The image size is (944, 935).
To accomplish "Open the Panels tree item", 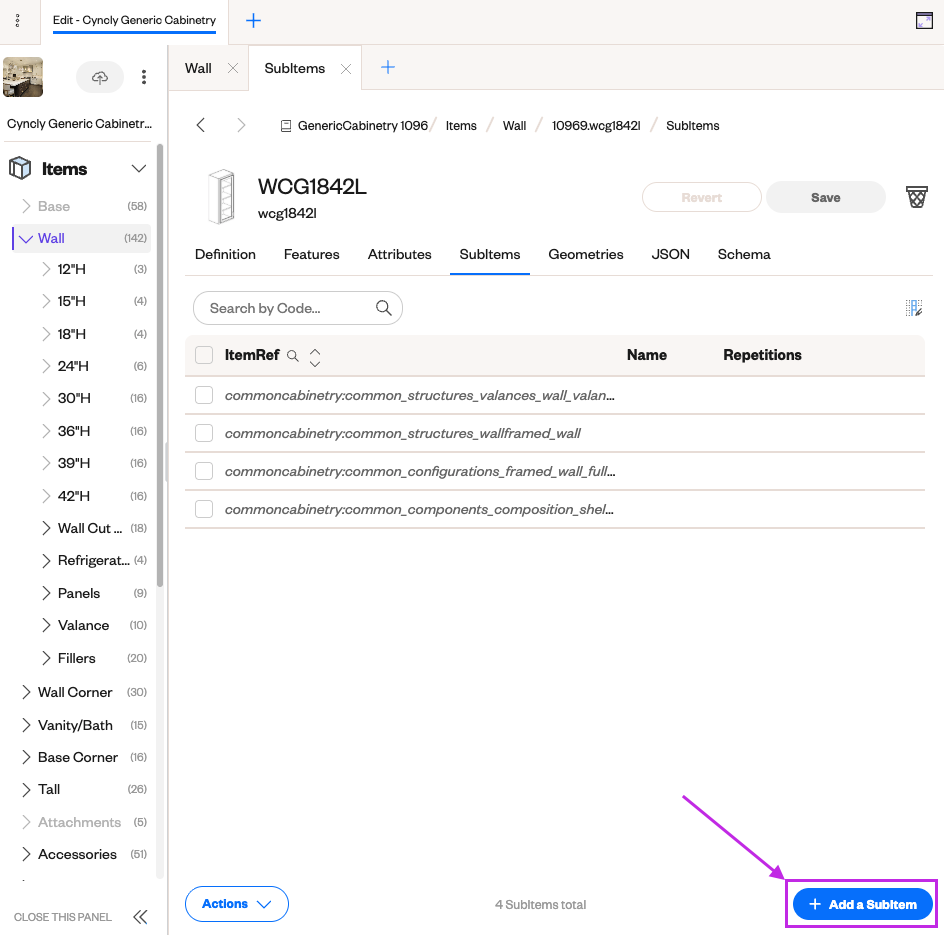I will click(79, 593).
